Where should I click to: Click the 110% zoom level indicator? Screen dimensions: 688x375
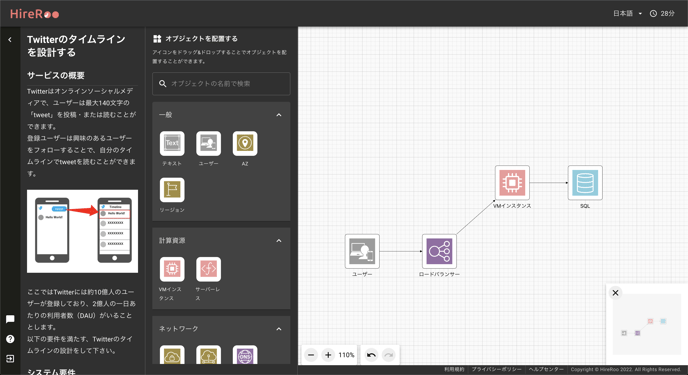click(x=346, y=355)
